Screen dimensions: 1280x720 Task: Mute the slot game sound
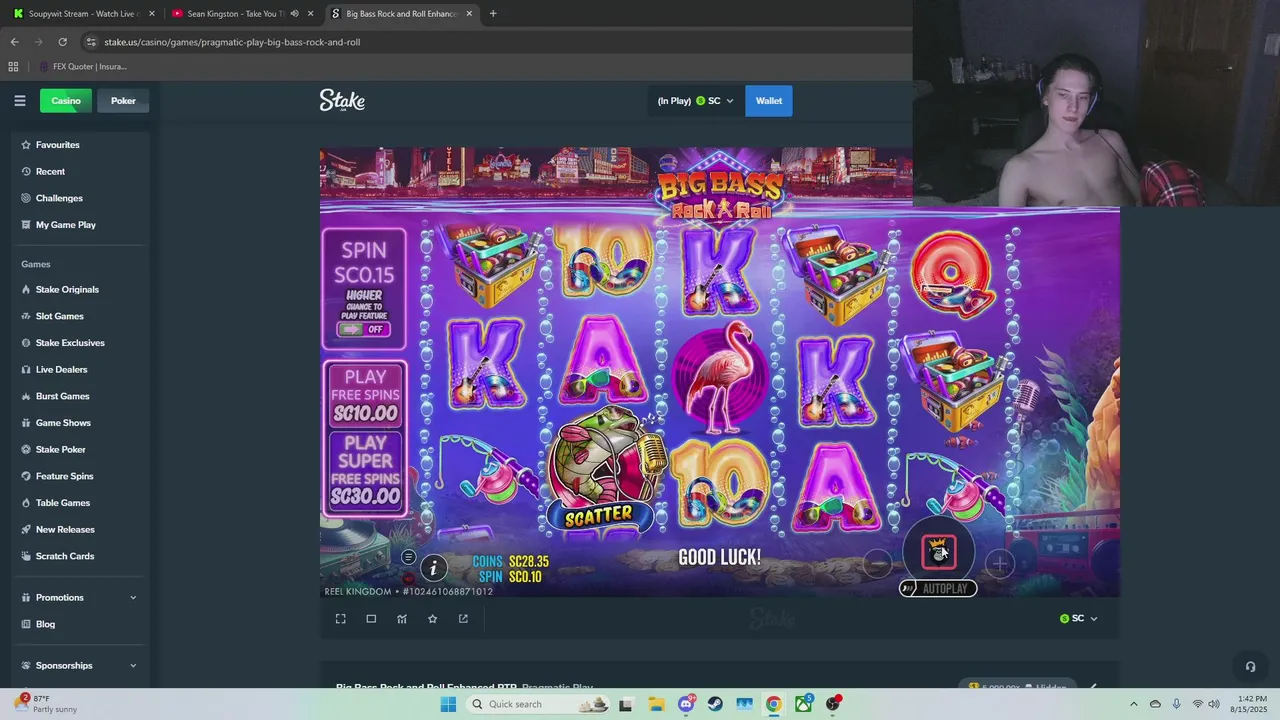[x=408, y=578]
